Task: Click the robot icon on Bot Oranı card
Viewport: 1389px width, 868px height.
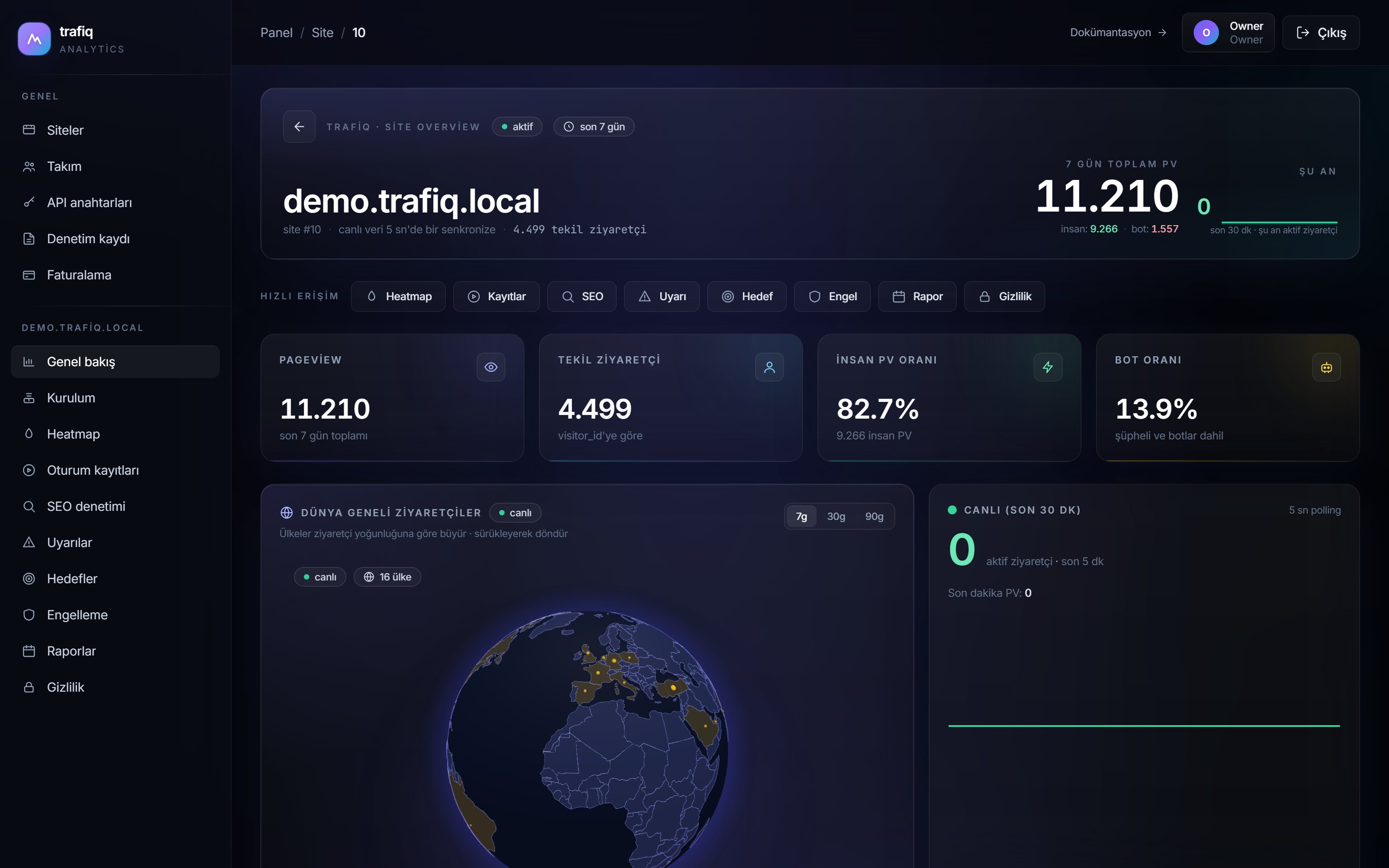Action: 1327,367
